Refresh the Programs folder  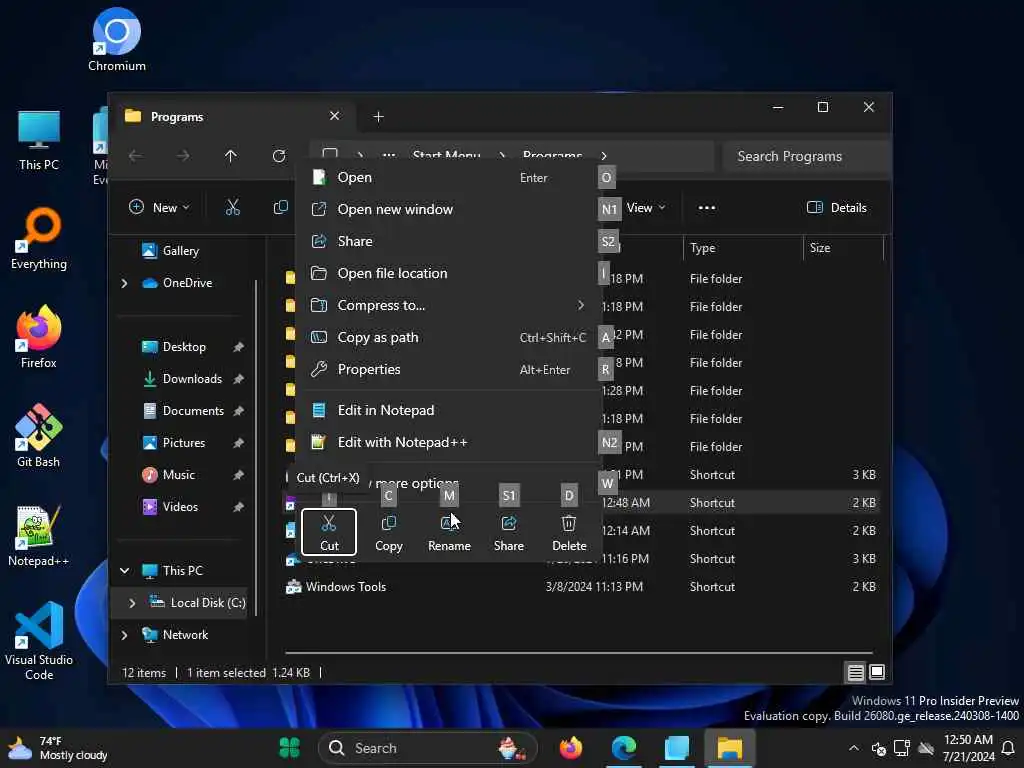click(x=279, y=156)
